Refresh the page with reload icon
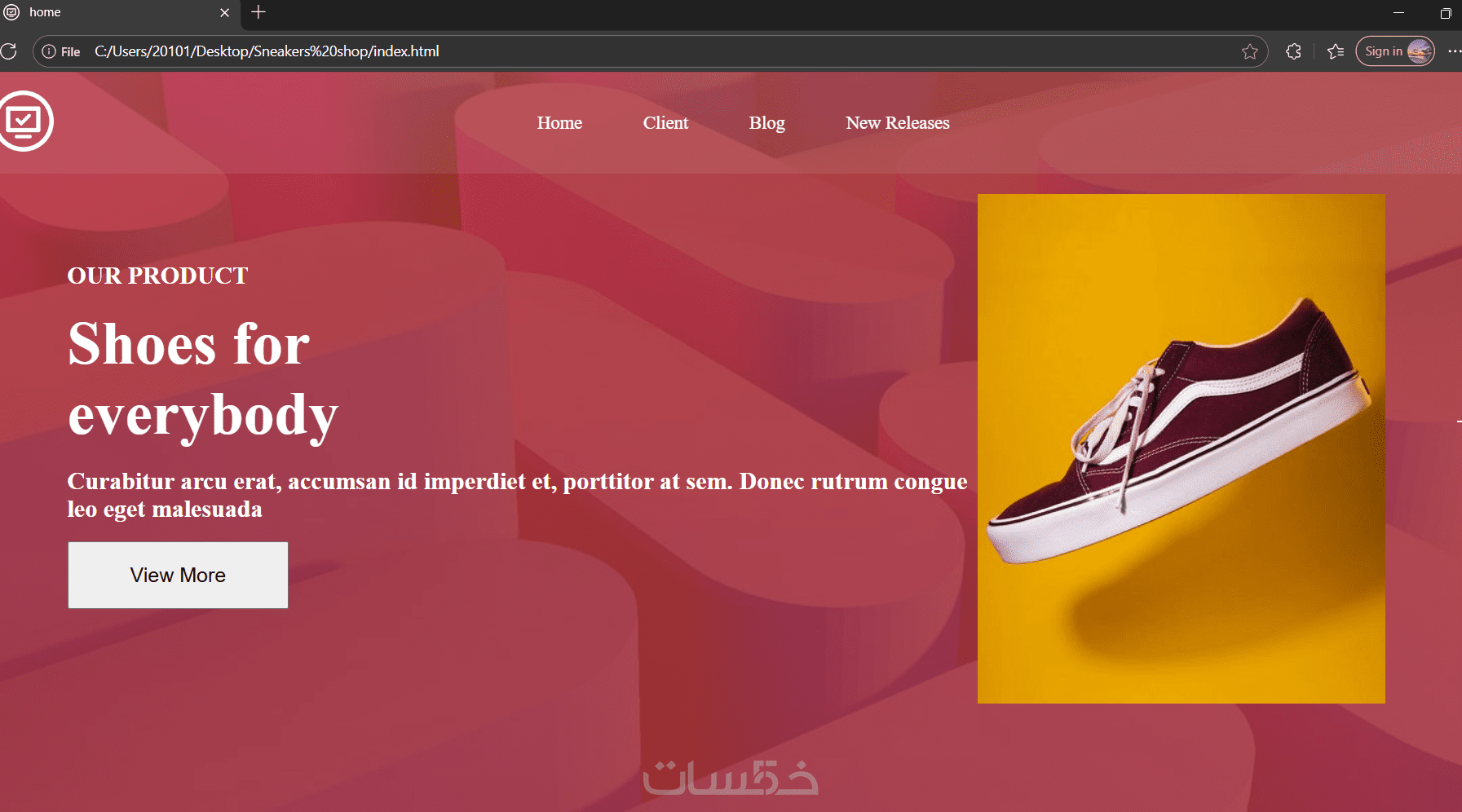 click(8, 51)
